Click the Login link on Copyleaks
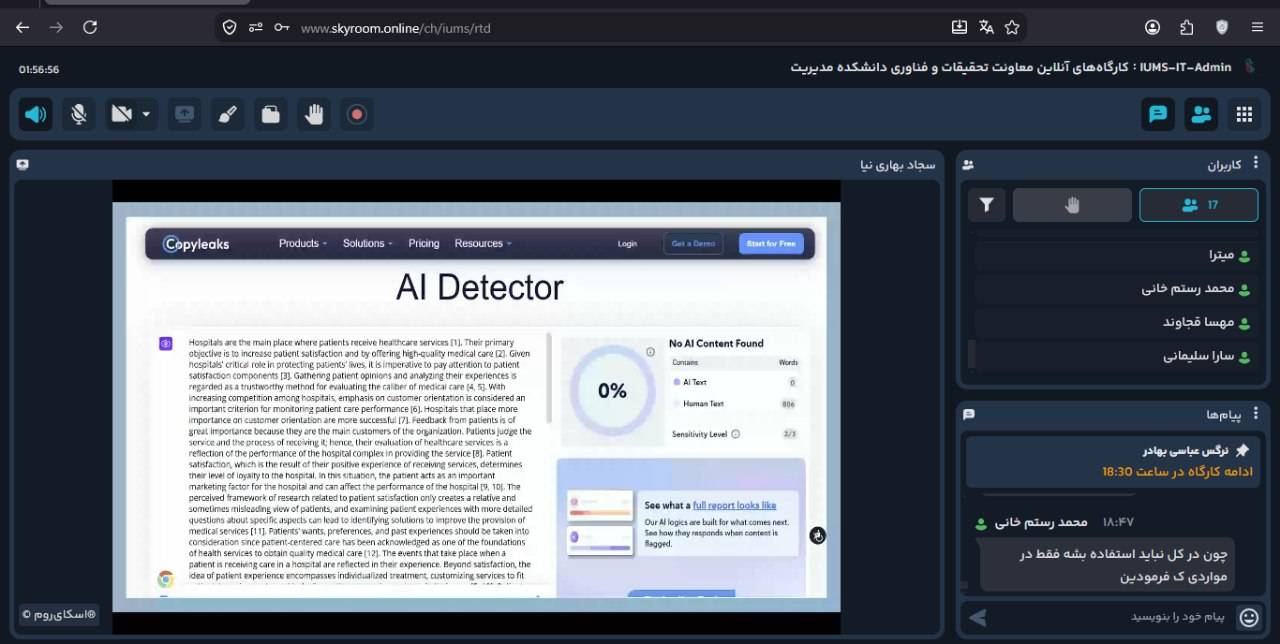 627,243
